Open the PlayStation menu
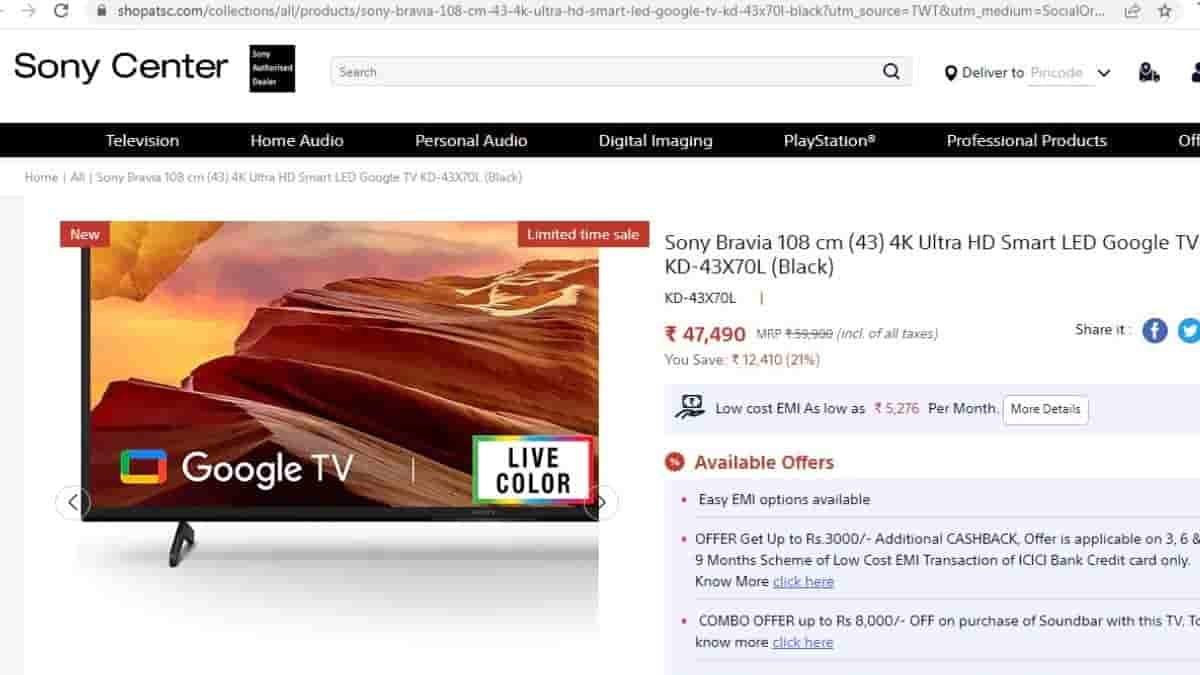Viewport: 1200px width, 675px height. coord(829,141)
